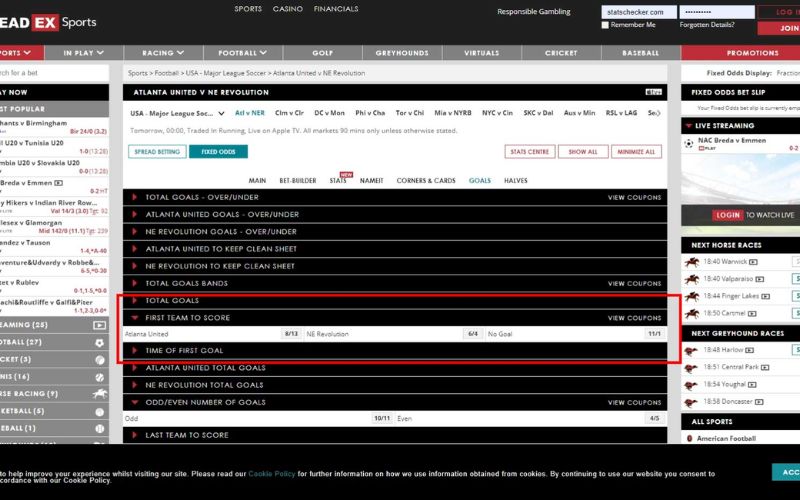Tick the Remember Me checkbox
The image size is (800, 500).
pos(605,25)
